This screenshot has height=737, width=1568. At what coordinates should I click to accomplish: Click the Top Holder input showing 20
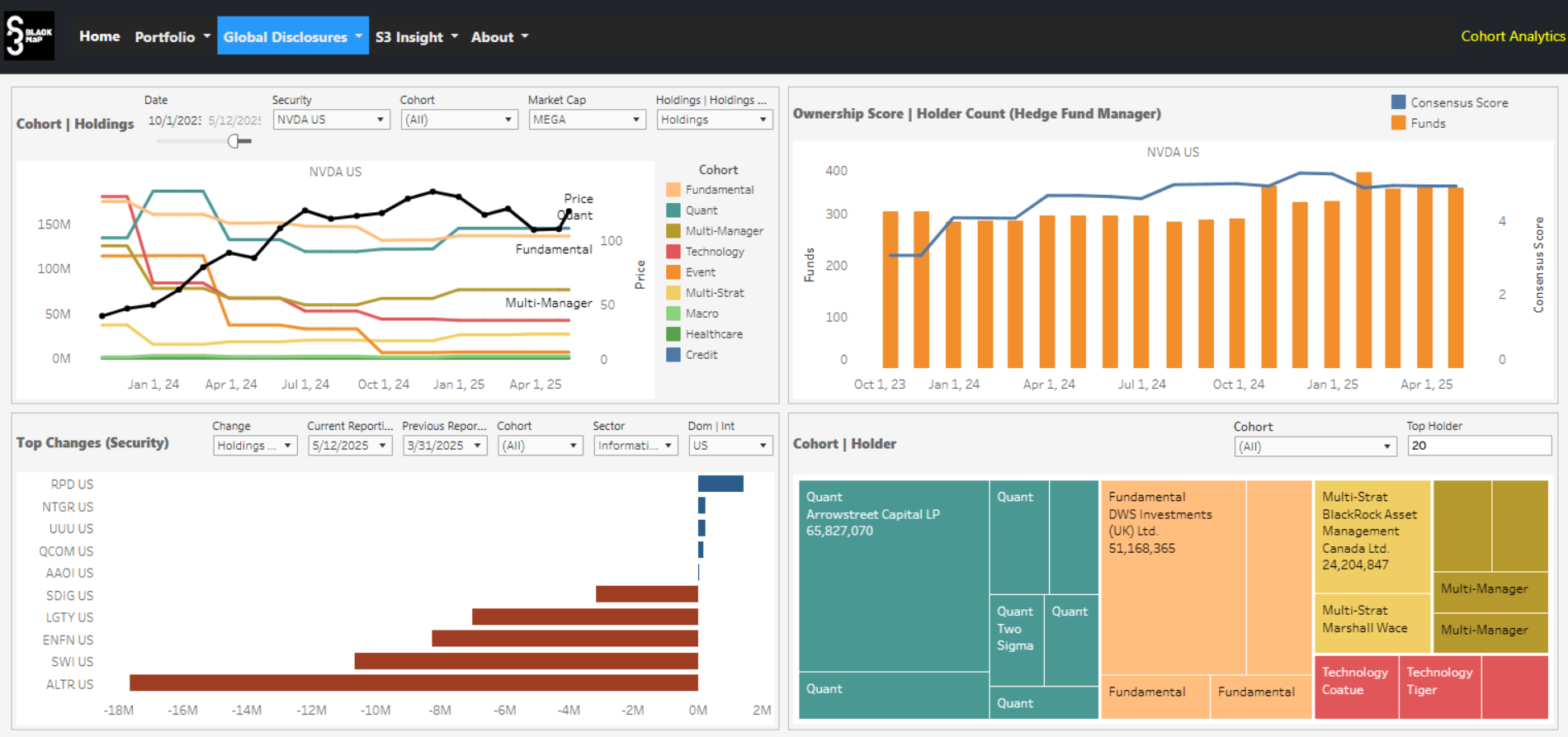(x=1480, y=446)
